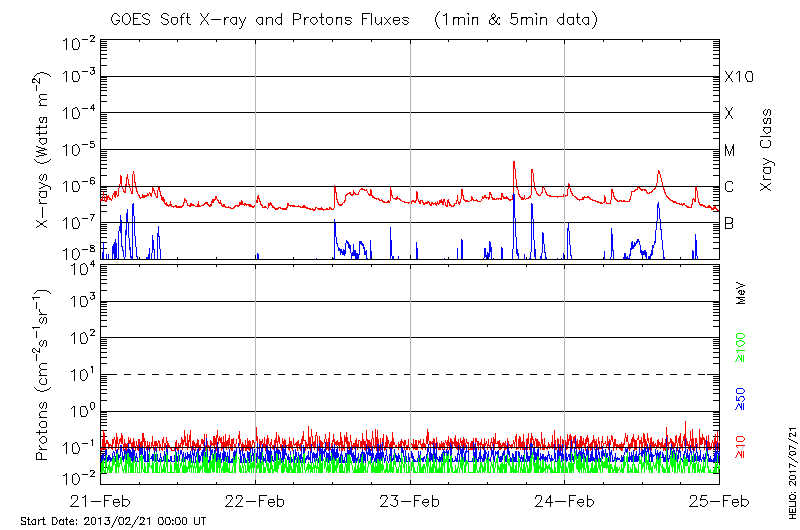Click the X10 class label
Viewport: 800px width, 530px height.
point(736,77)
